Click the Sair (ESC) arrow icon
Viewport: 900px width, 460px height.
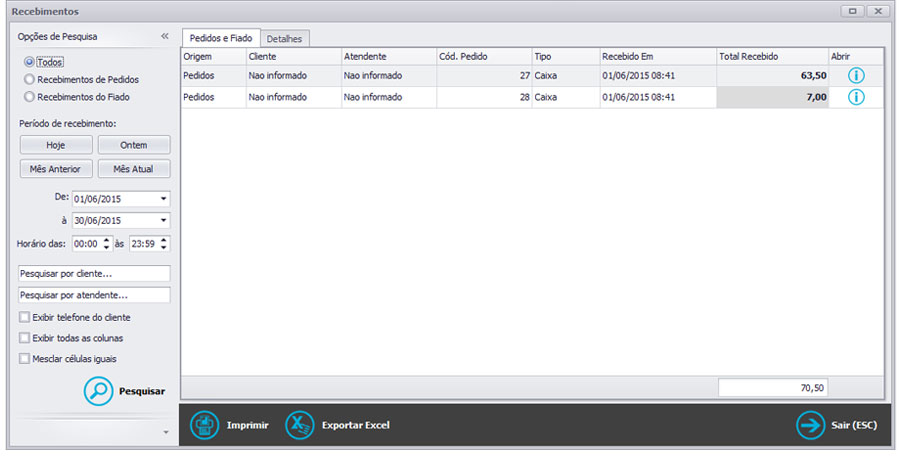pyautogui.click(x=810, y=425)
